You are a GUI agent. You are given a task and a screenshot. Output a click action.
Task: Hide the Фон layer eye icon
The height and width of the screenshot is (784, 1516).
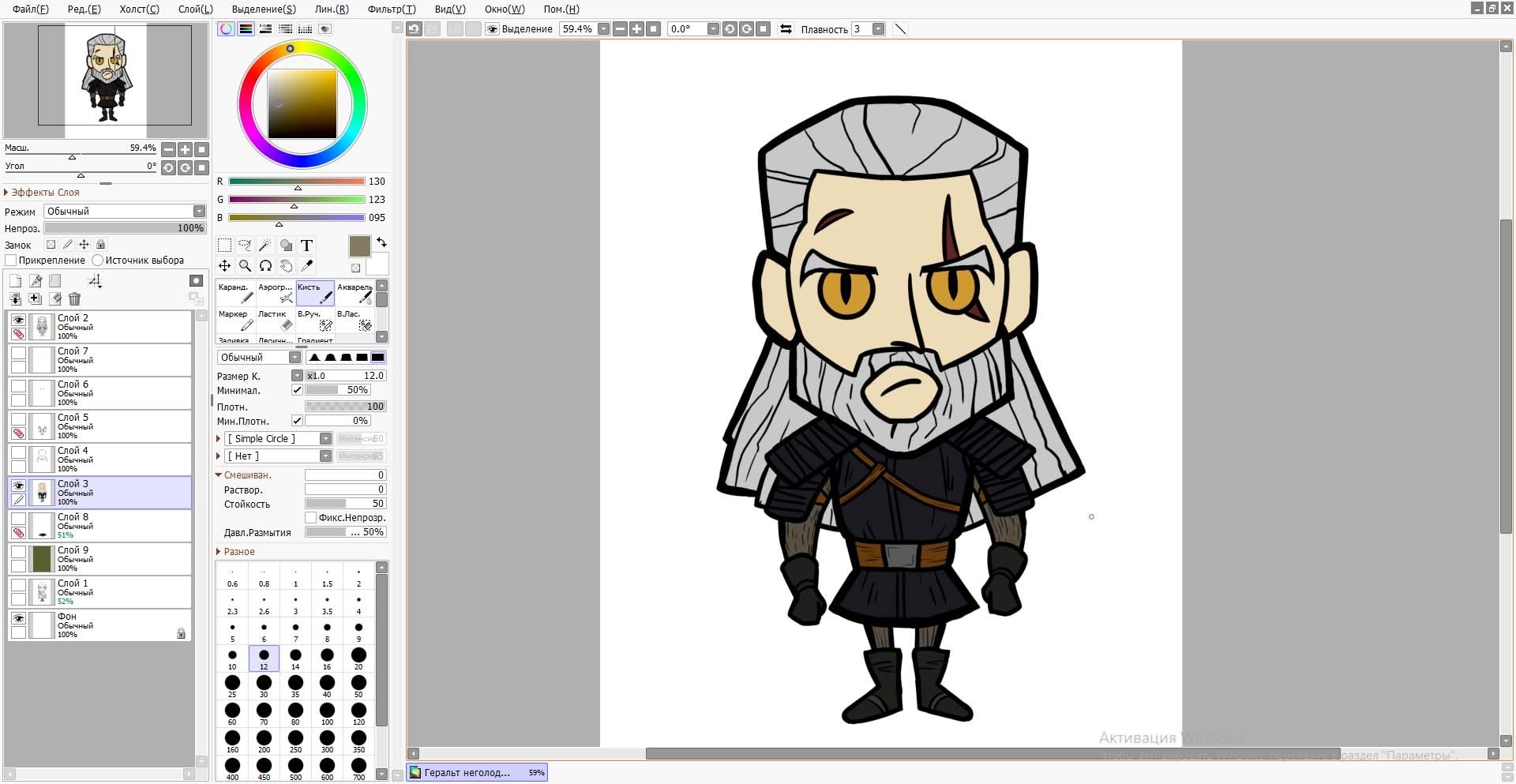pos(18,618)
